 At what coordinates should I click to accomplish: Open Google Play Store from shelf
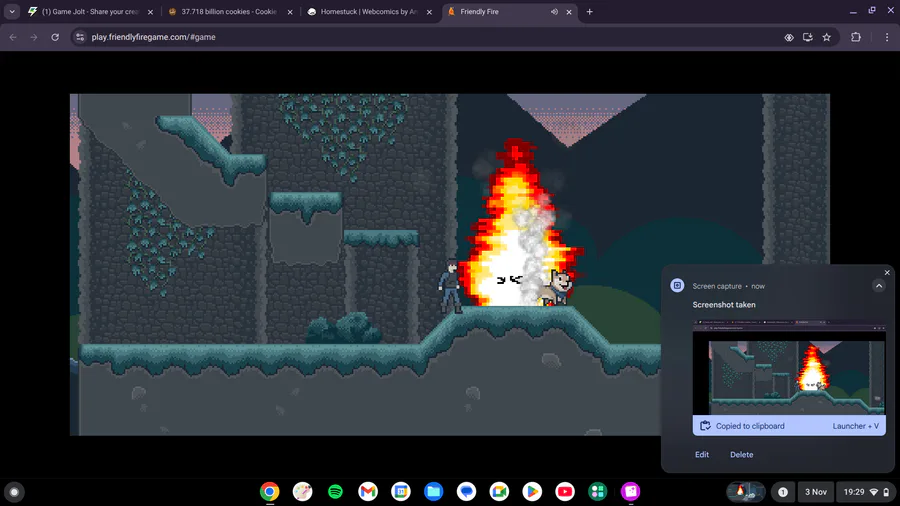click(532, 492)
